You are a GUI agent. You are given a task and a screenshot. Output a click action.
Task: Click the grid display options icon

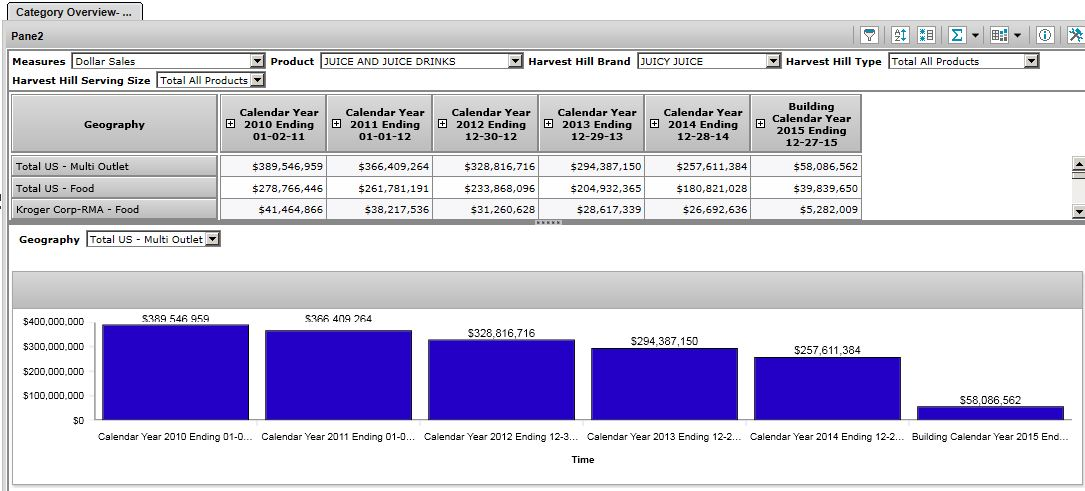[999, 35]
